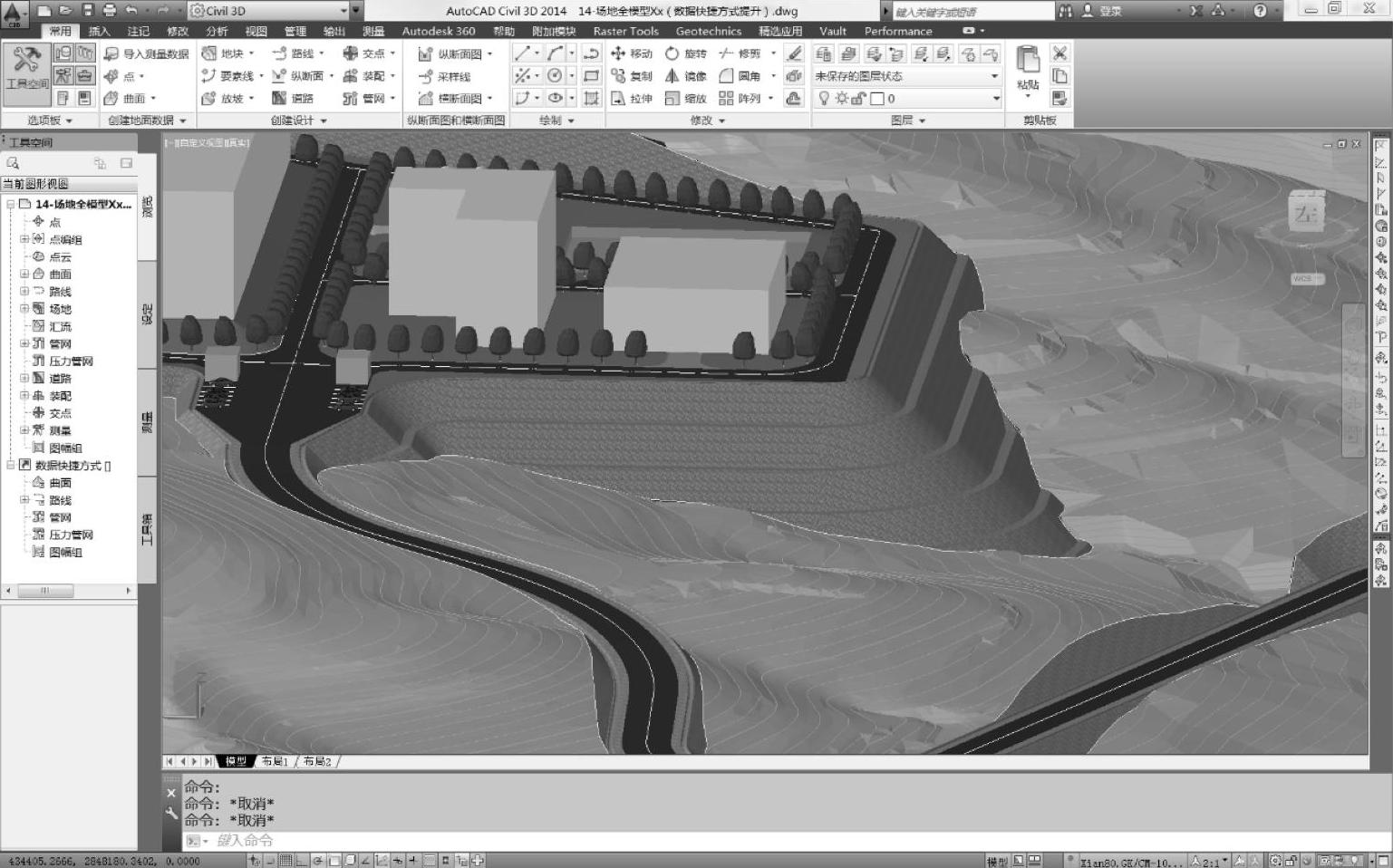
Task: Select the 镜像 mirror tool
Action: pyautogui.click(x=686, y=76)
